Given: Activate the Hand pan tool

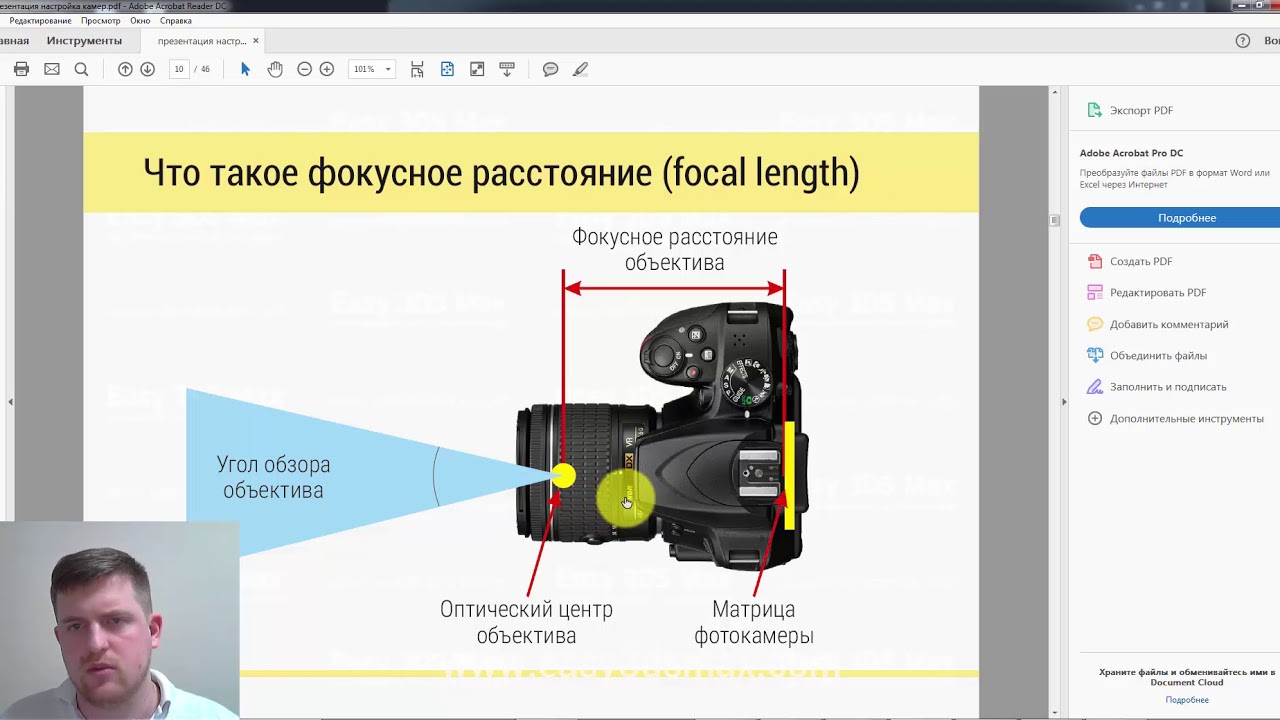Looking at the screenshot, I should (x=275, y=69).
